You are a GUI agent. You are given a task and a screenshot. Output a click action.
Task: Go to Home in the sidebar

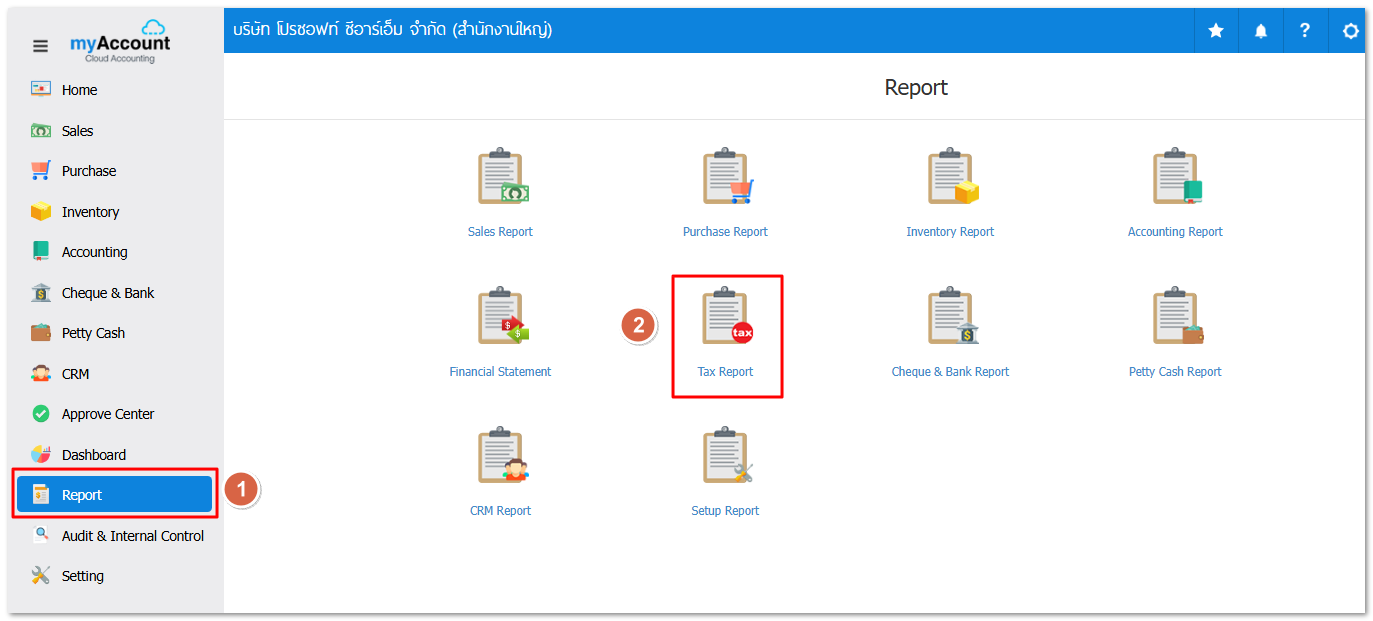pyautogui.click(x=79, y=90)
